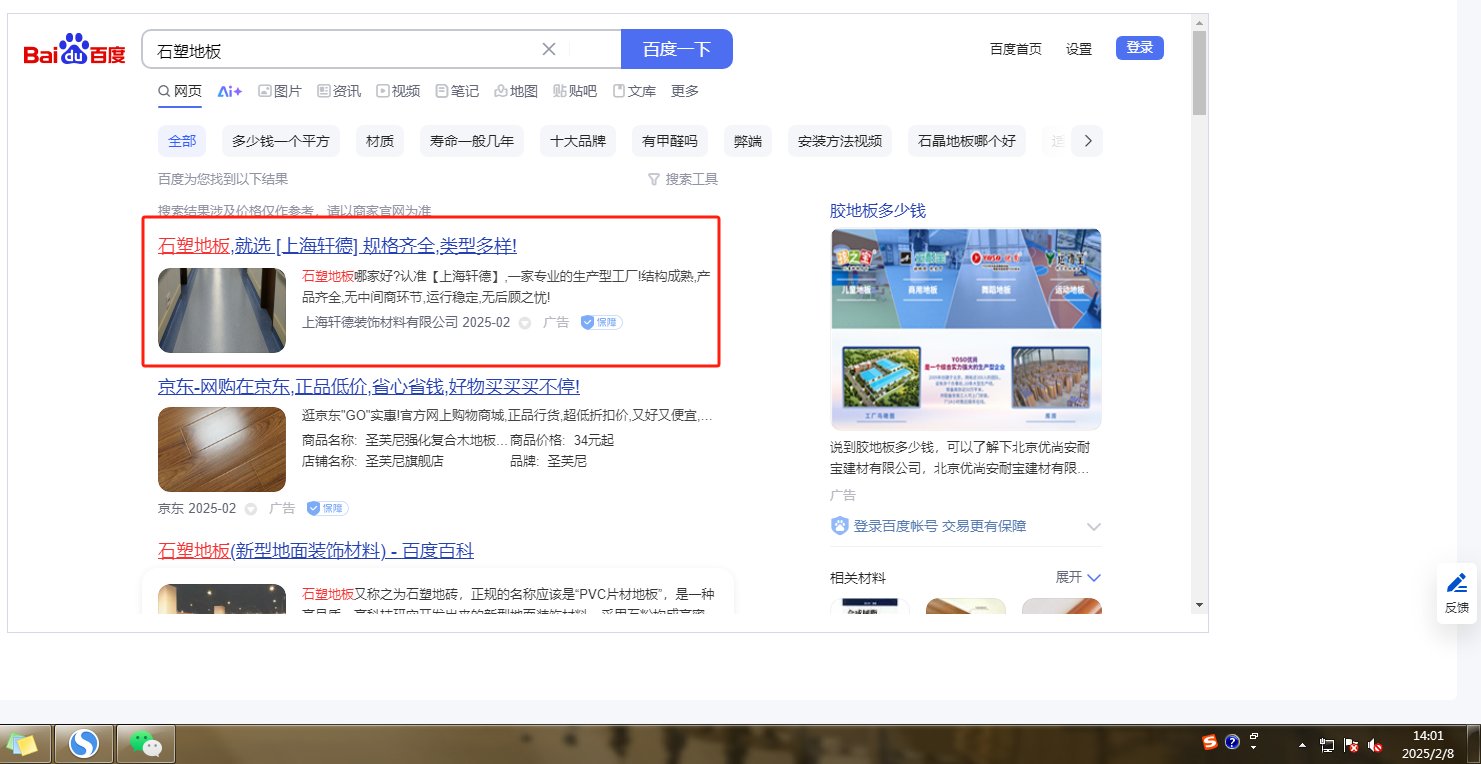Open the Sticky Notes taskbar icon
This screenshot has width=1481, height=764.
[x=23, y=744]
